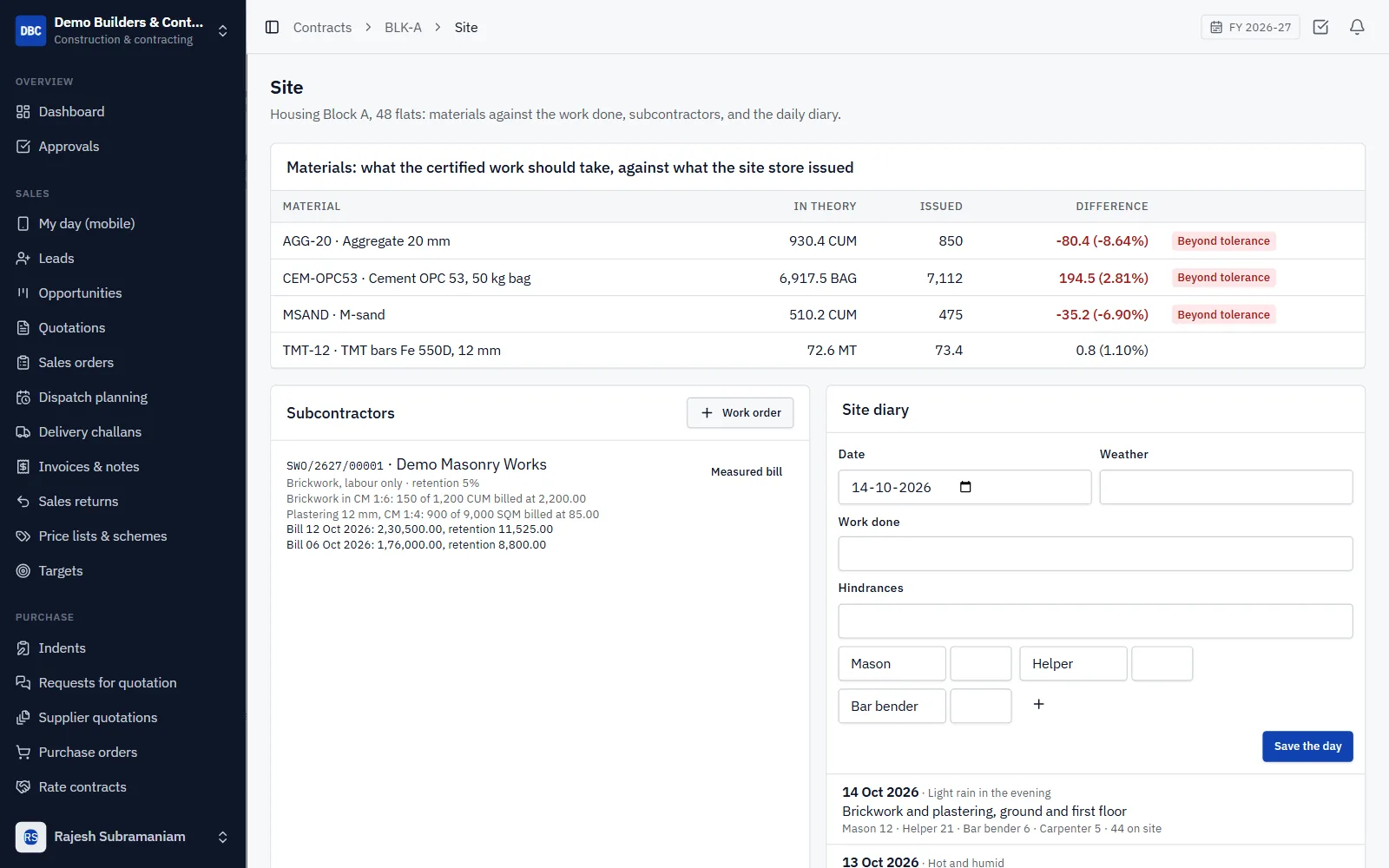Viewport: 1389px width, 868px height.
Task: Open the notifications bell
Action: tap(1357, 27)
